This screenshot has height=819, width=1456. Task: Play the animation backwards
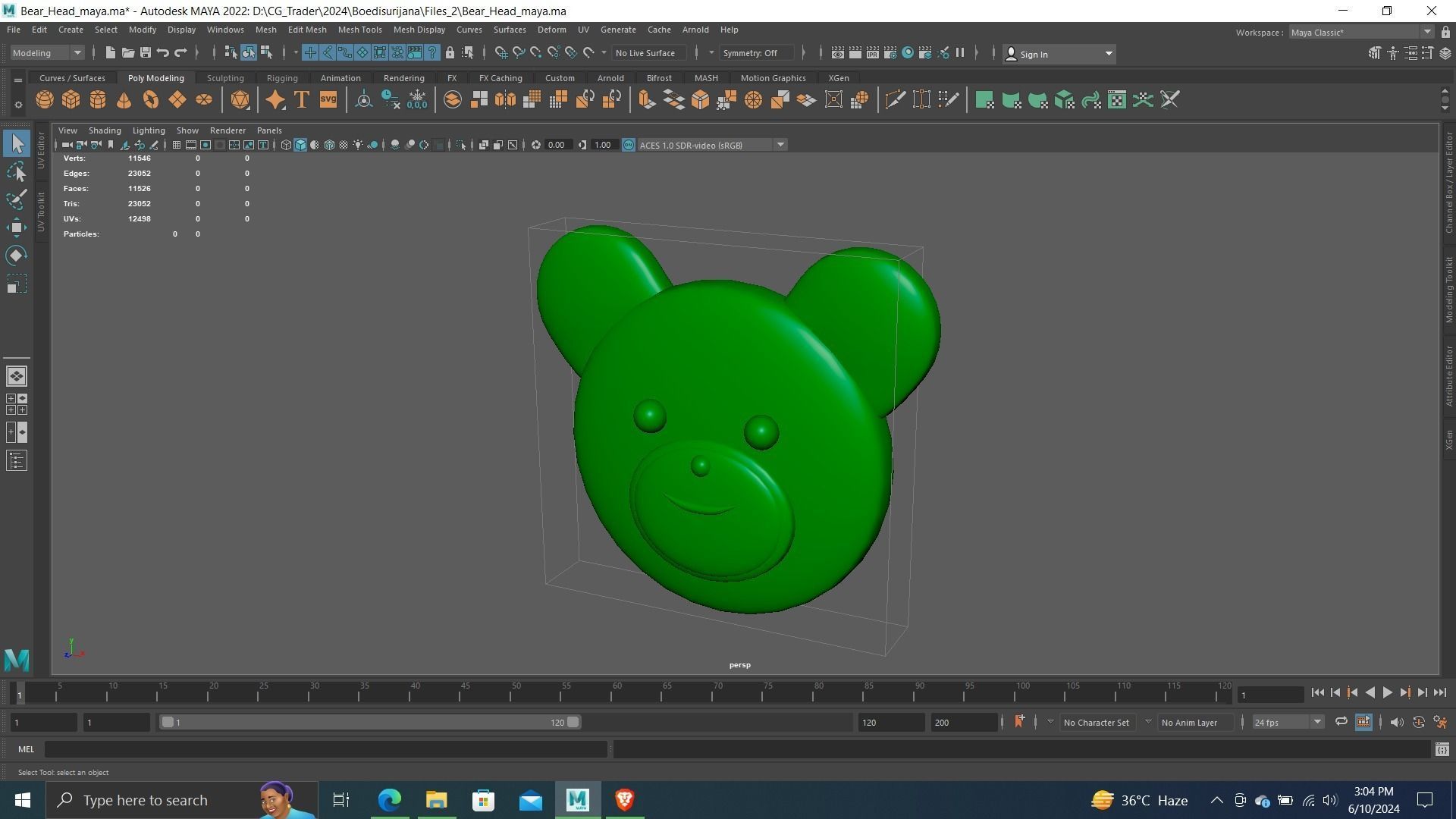1370,693
